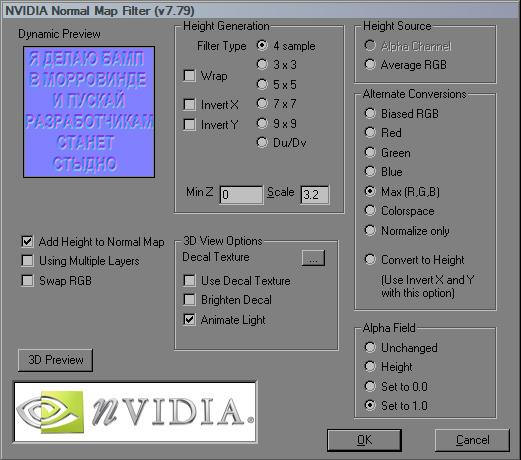Set Alpha Field to Height
Viewport: 521px width, 460px height.
[370, 367]
